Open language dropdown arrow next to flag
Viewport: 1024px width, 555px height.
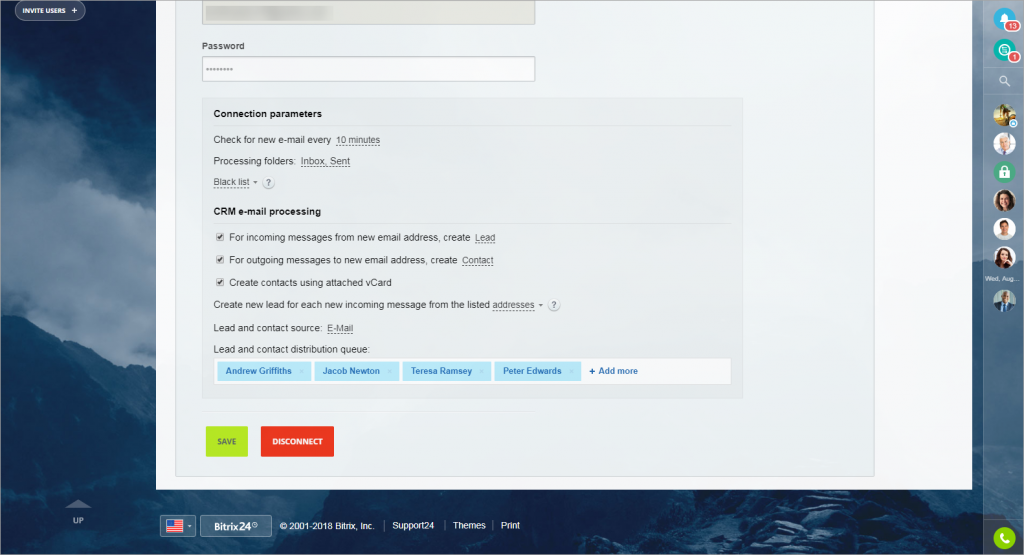pos(189,526)
